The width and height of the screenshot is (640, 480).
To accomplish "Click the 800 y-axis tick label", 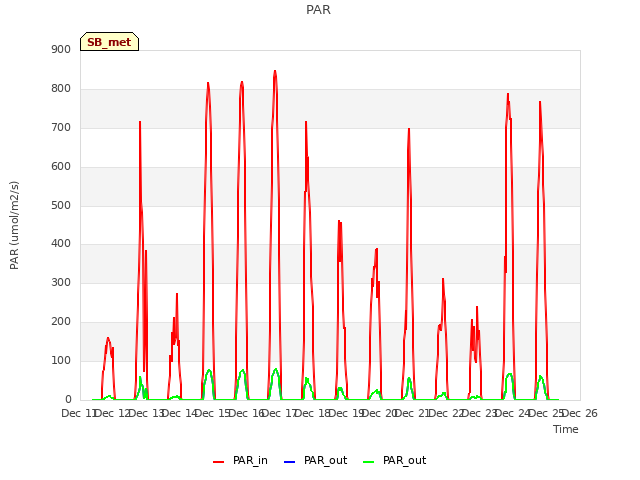I will click(61, 89).
